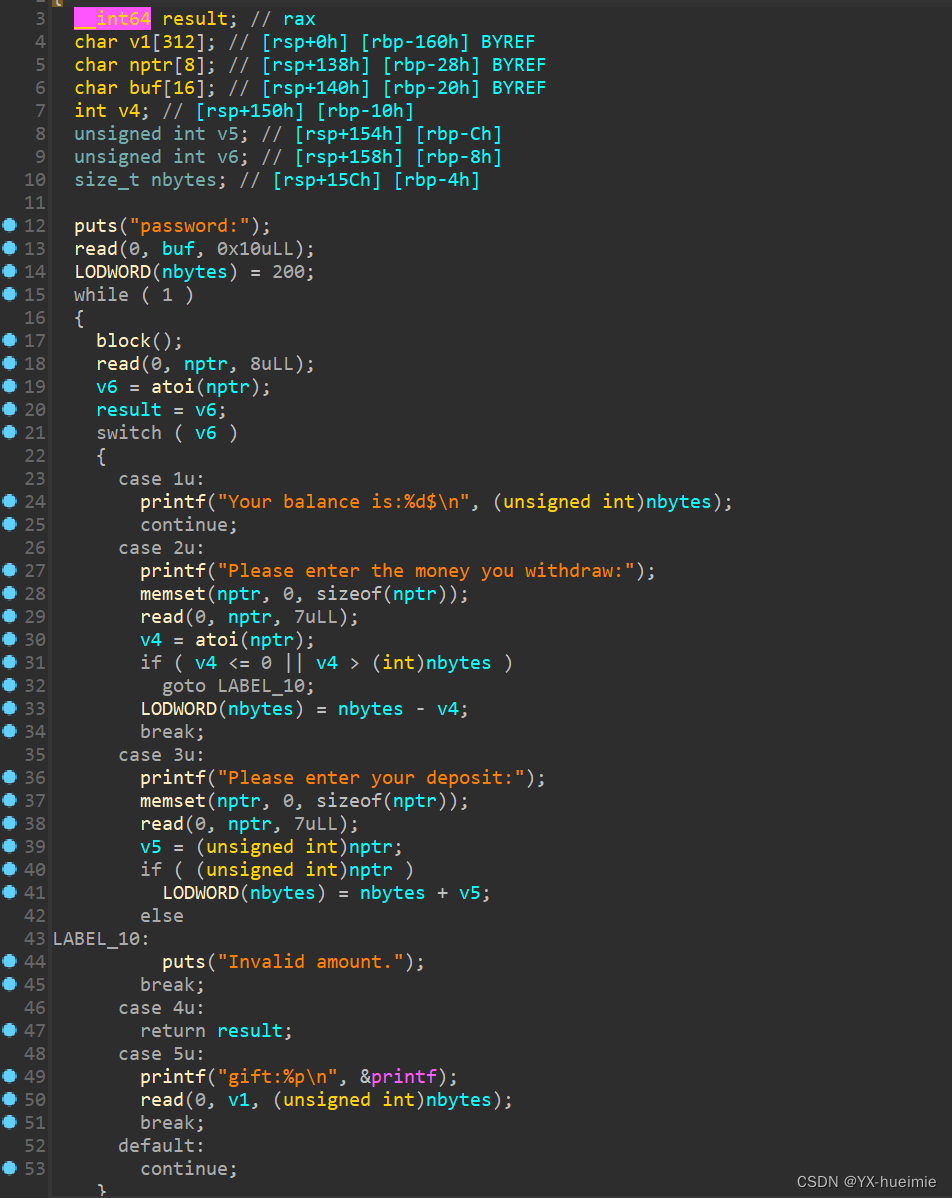The width and height of the screenshot is (952, 1198).
Task: Select the case 4u label
Action: [161, 1007]
